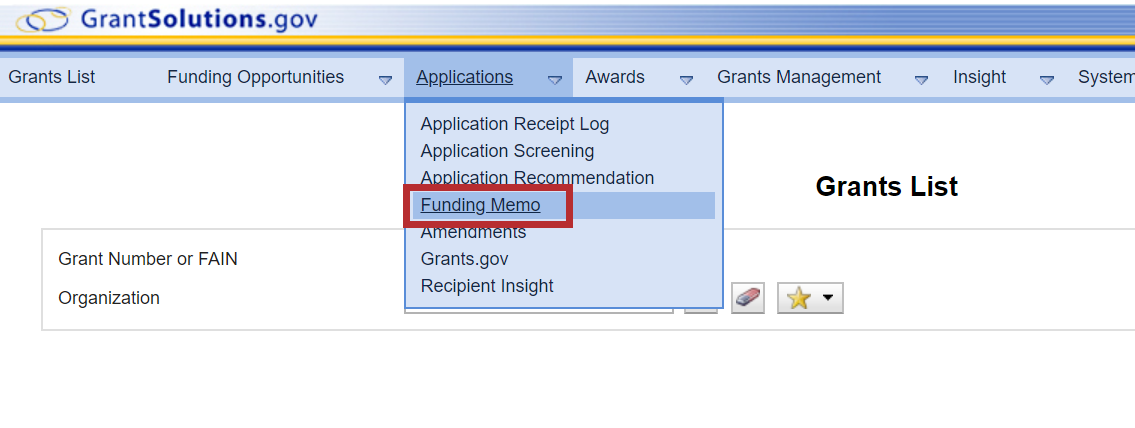This screenshot has width=1135, height=428.
Task: Open the Awards menu
Action: pyautogui.click(x=615, y=77)
